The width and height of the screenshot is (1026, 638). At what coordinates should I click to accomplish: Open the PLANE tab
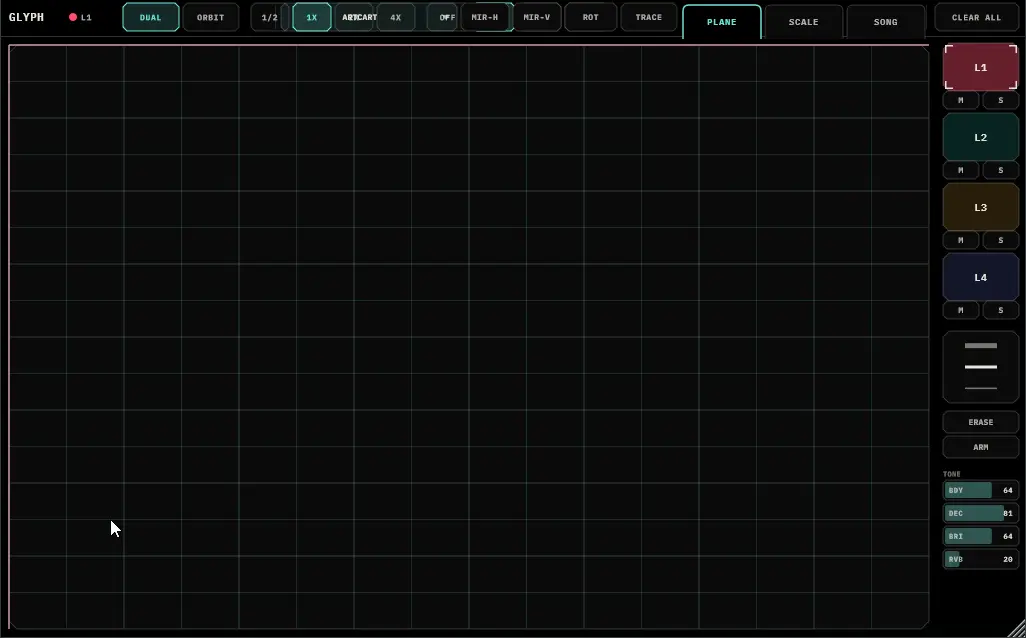pos(722,22)
